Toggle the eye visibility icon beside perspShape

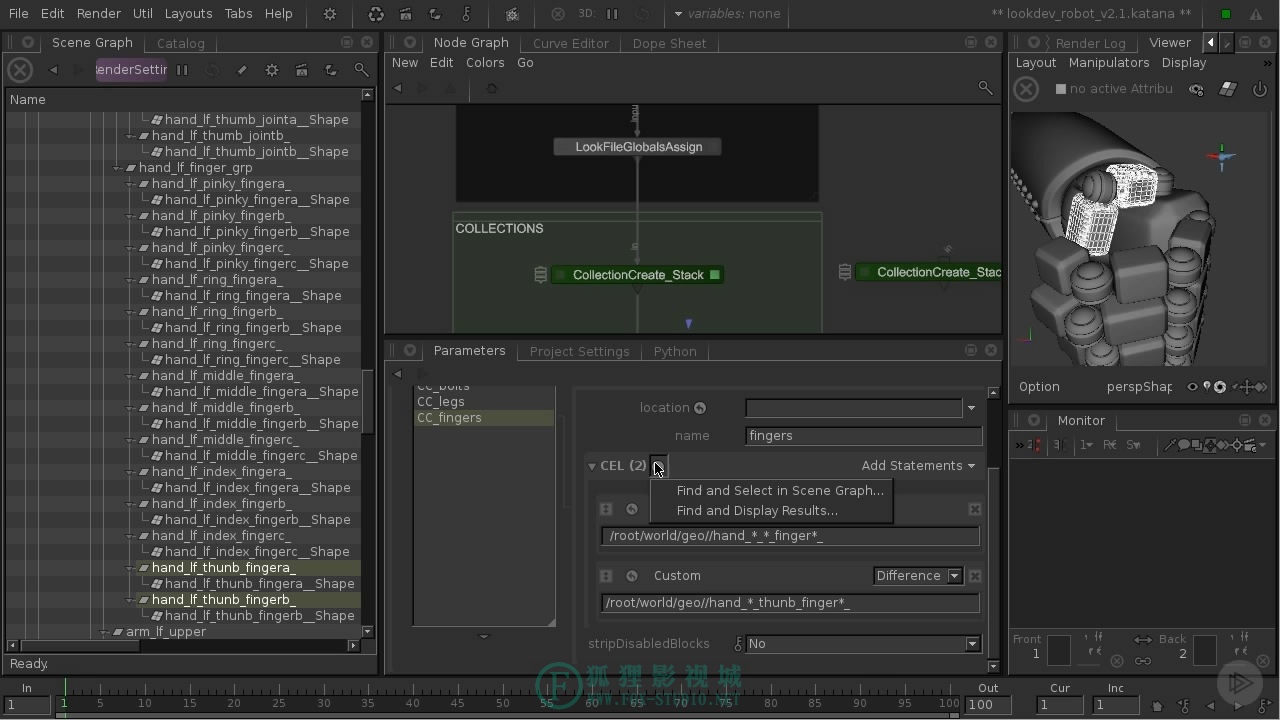pyautogui.click(x=1192, y=387)
